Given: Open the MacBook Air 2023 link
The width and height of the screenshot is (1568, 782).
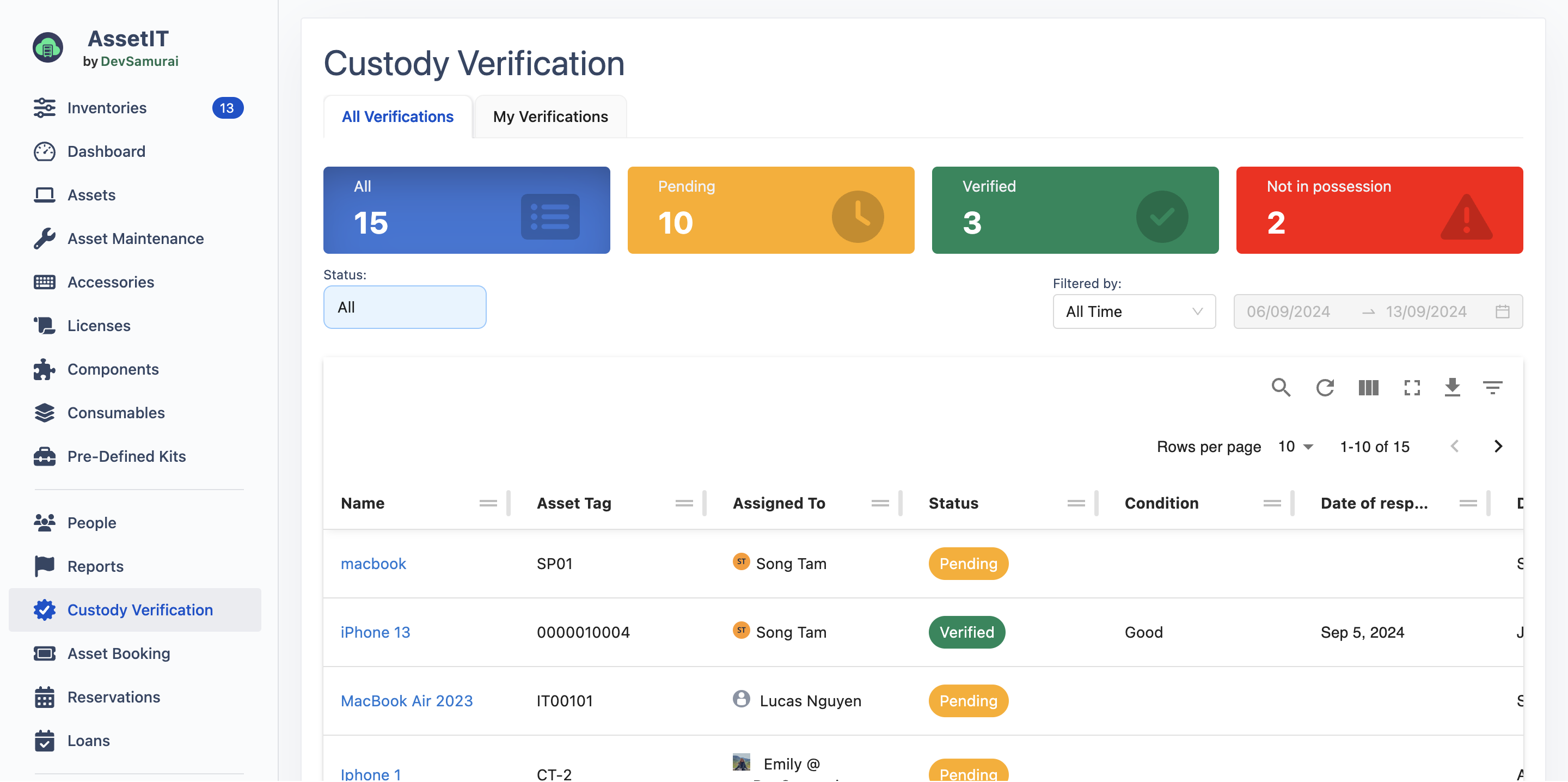Looking at the screenshot, I should [406, 701].
